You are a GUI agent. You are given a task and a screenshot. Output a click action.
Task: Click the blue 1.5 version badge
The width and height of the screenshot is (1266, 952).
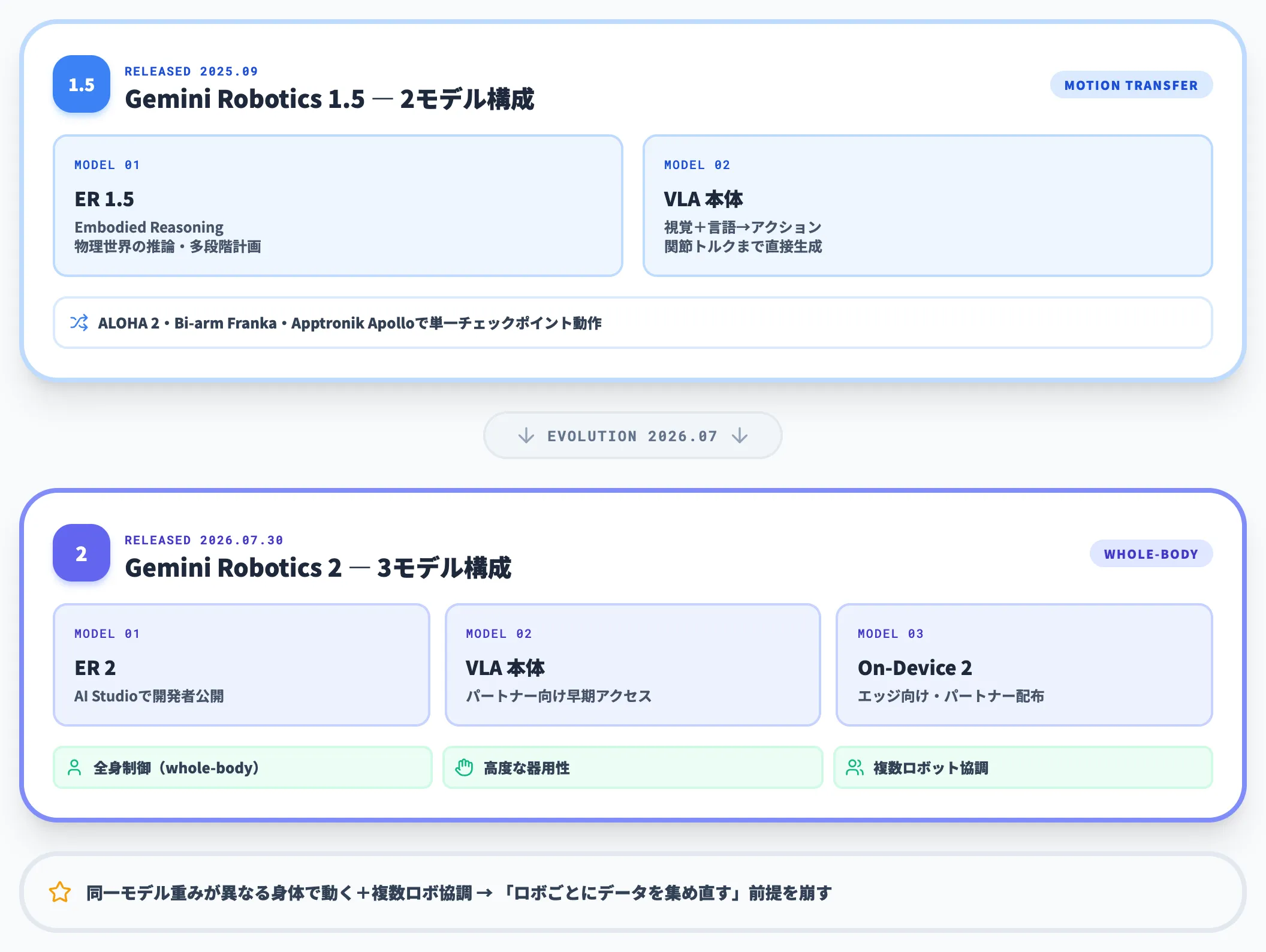point(82,84)
